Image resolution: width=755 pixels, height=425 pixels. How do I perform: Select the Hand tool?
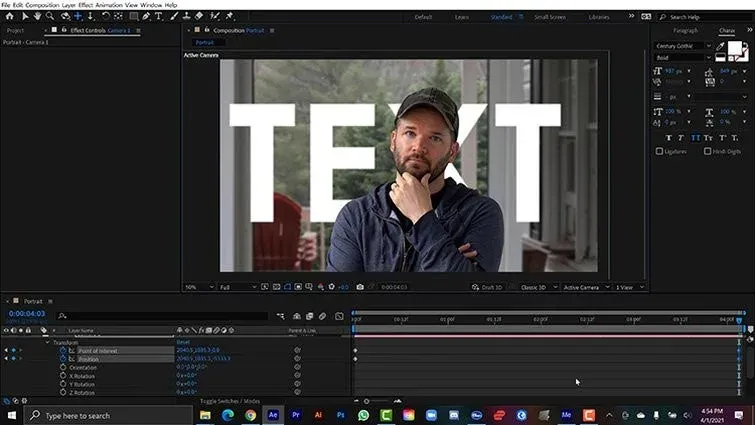pyautogui.click(x=37, y=16)
